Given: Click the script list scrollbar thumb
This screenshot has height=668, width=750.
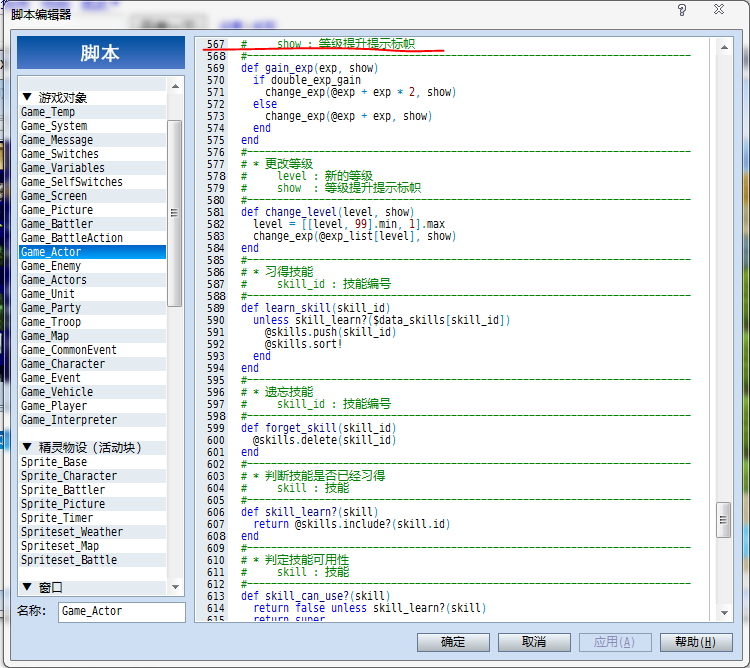Looking at the screenshot, I should tap(175, 213).
